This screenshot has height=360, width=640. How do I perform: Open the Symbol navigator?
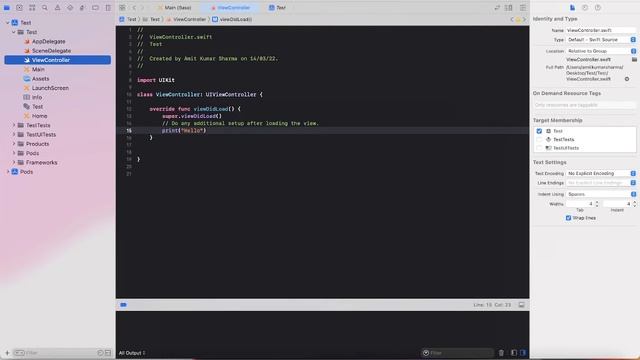tap(32, 8)
